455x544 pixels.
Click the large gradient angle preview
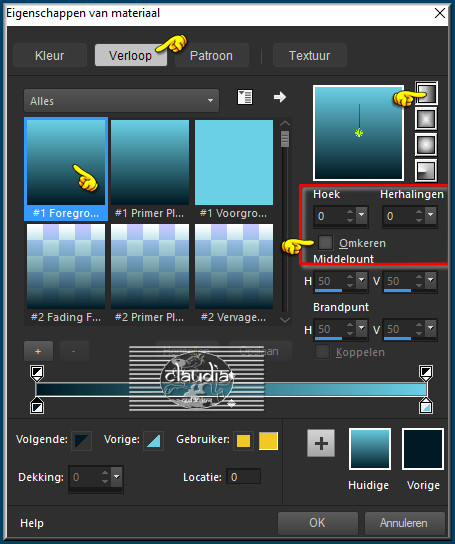359,133
